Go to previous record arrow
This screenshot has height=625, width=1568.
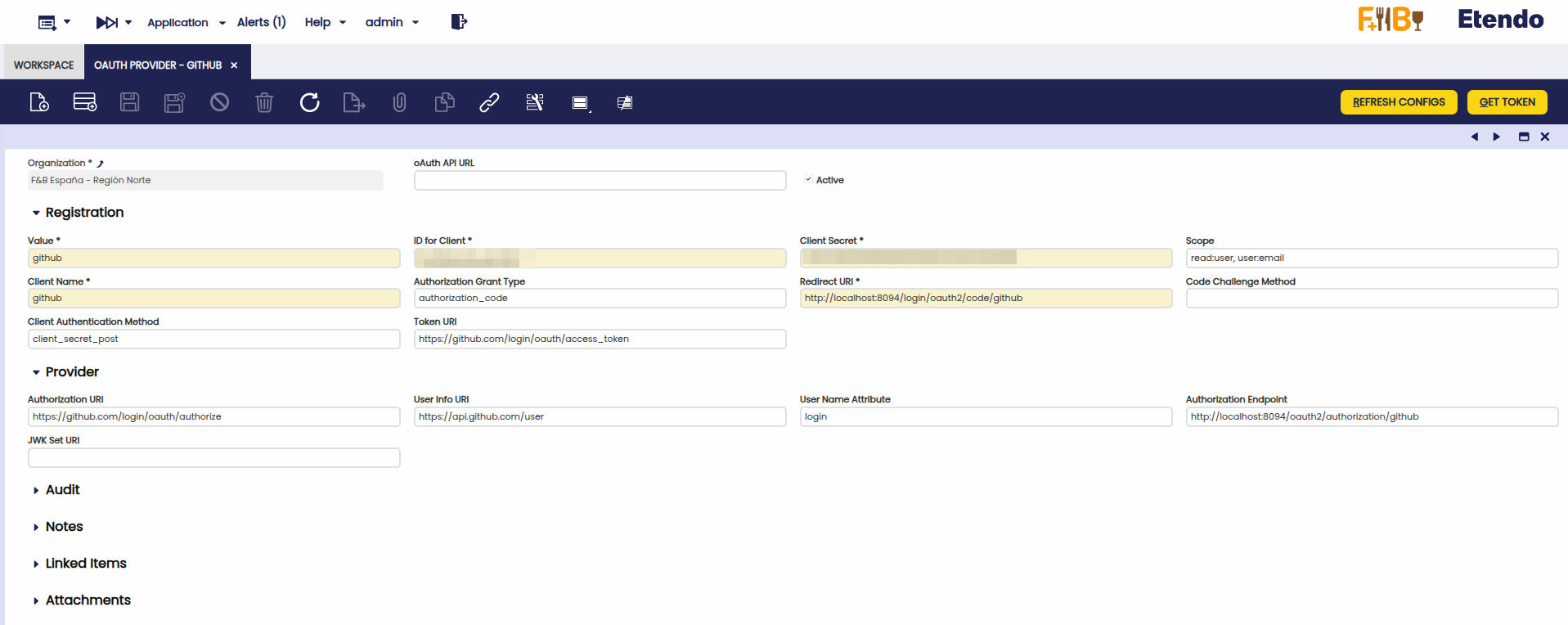1475,137
